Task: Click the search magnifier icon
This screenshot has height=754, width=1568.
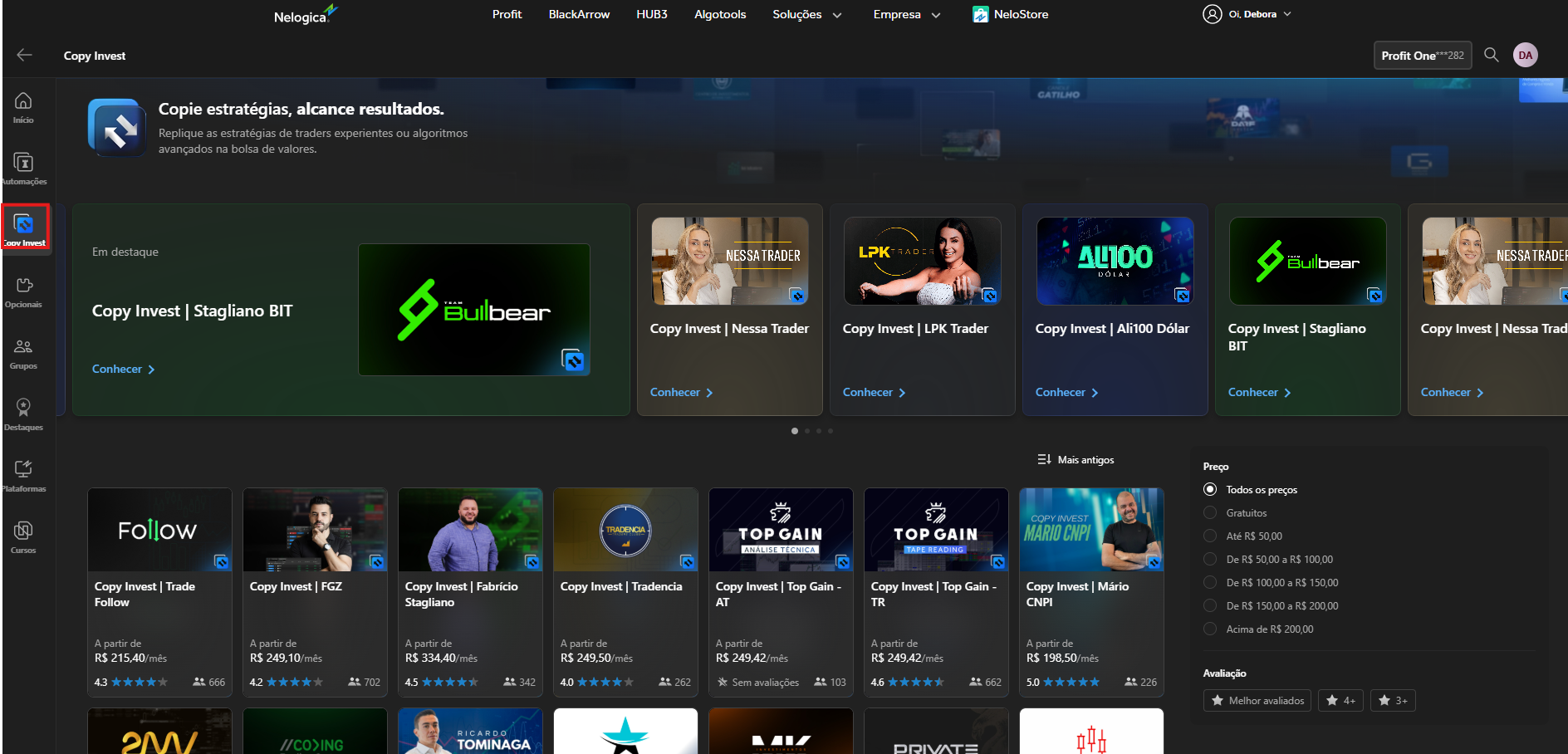Action: [1492, 55]
